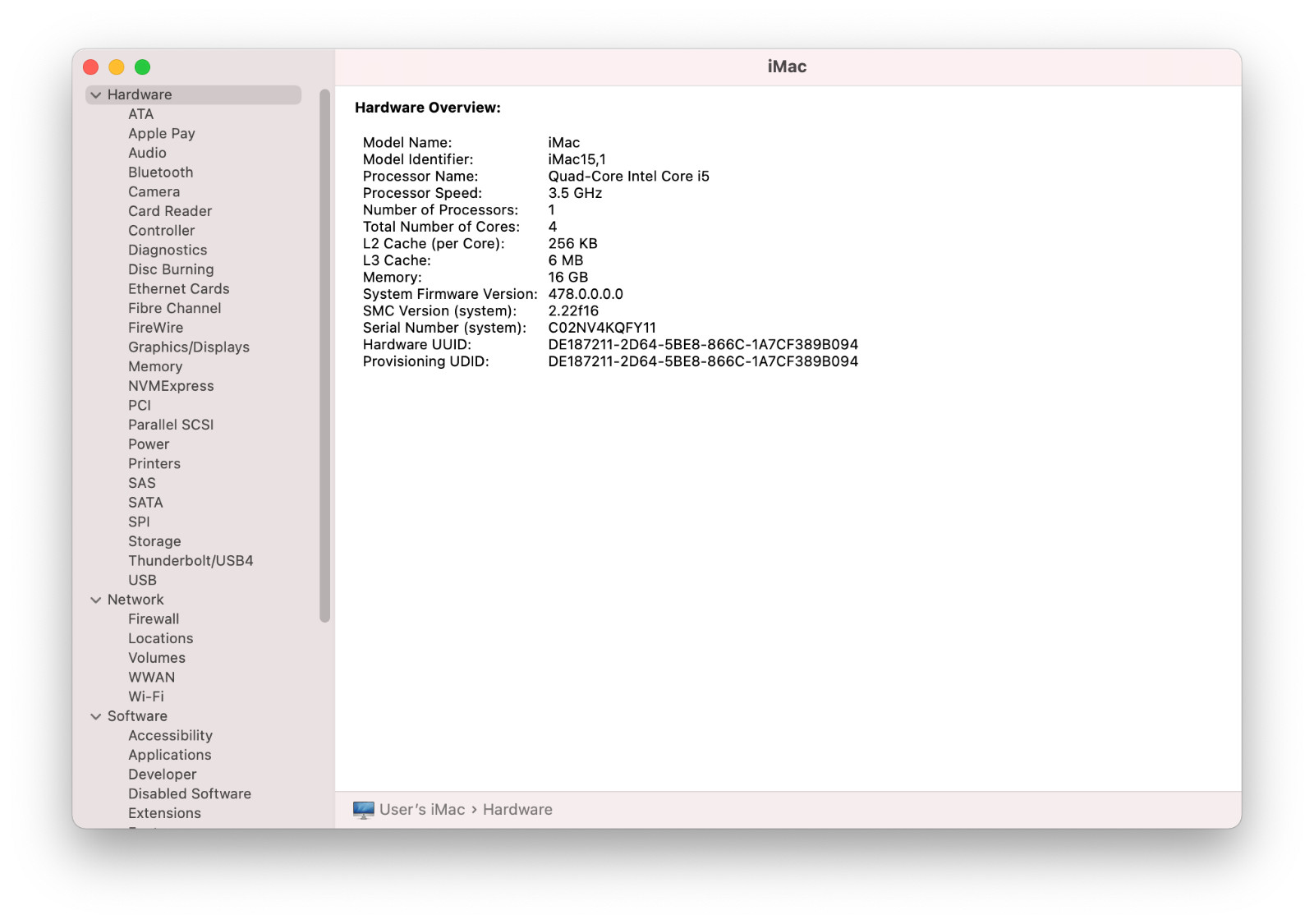This screenshot has width=1314, height=924.
Task: Select Thunderbolt/USB4 in the sidebar
Action: point(191,561)
